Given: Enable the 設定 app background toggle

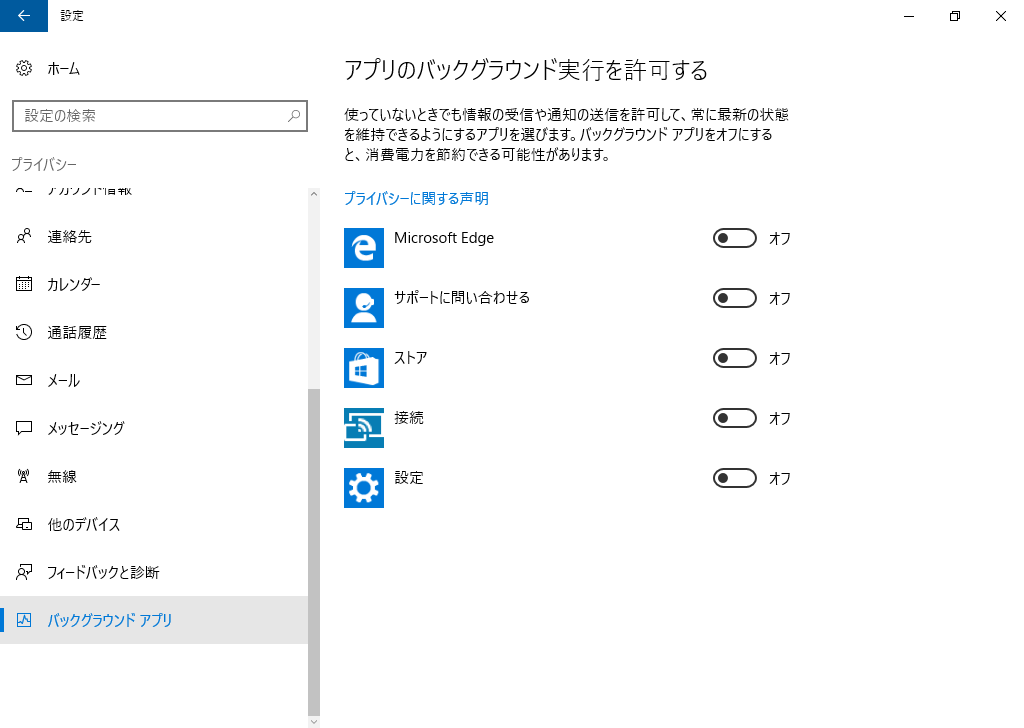Looking at the screenshot, I should (734, 478).
